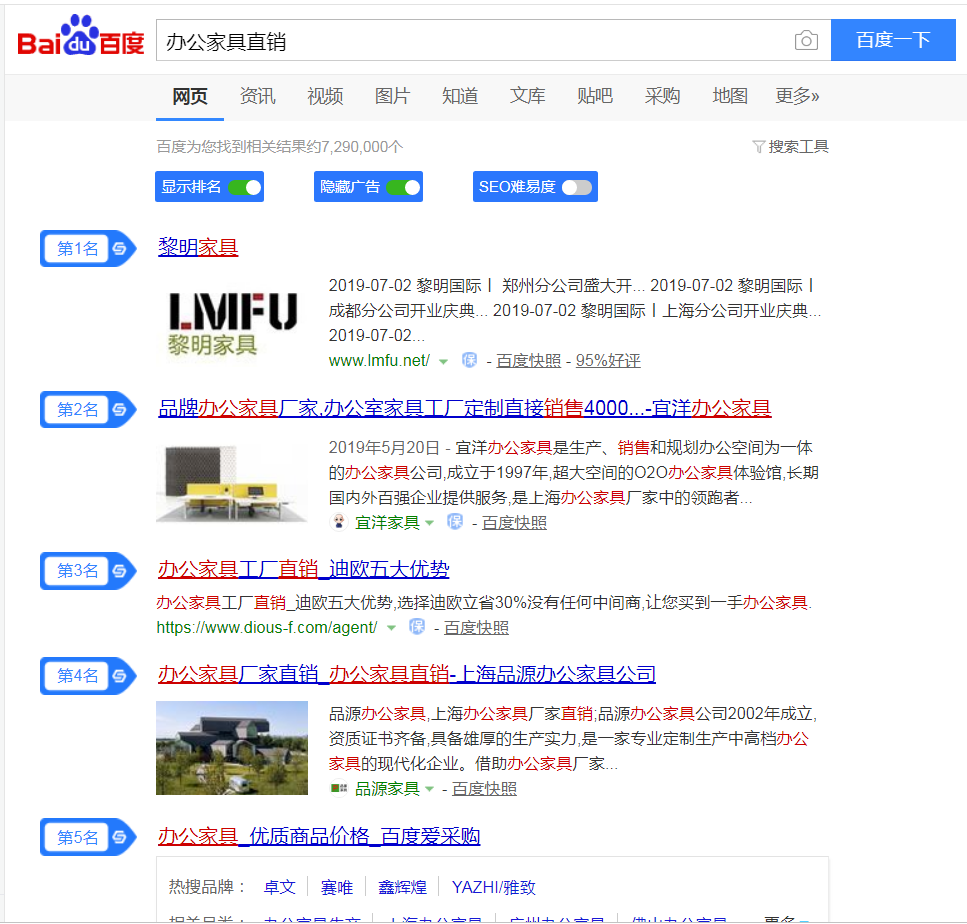Switch to the 资讯 tab

[257, 96]
